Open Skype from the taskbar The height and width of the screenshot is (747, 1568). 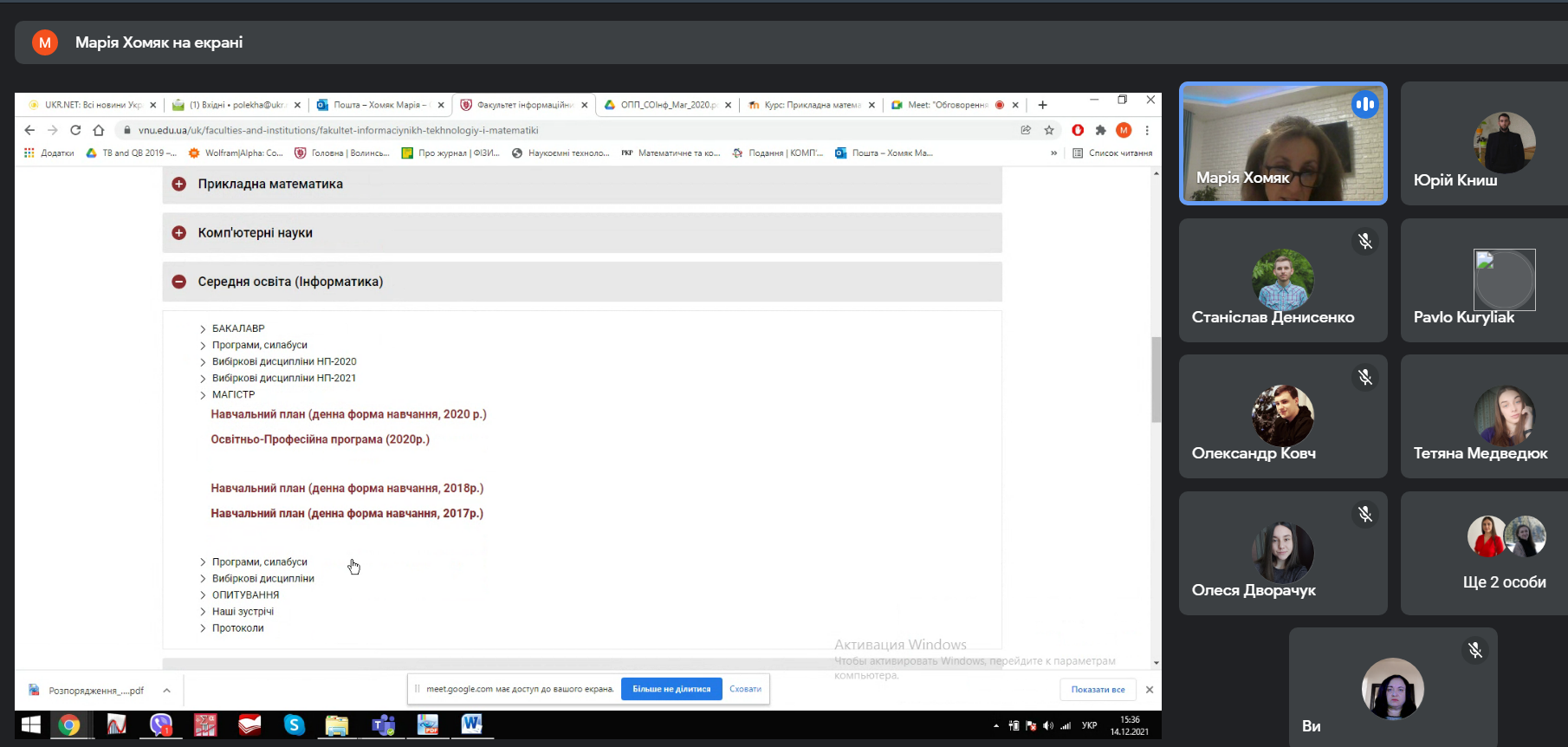click(x=295, y=724)
